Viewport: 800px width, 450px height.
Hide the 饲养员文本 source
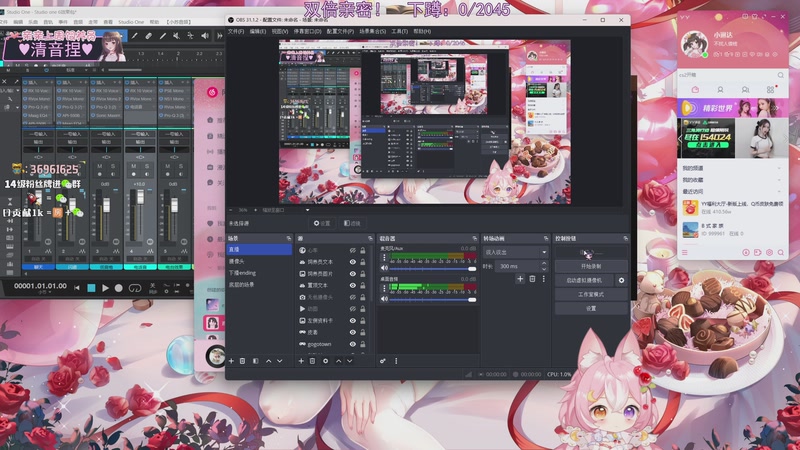point(353,262)
